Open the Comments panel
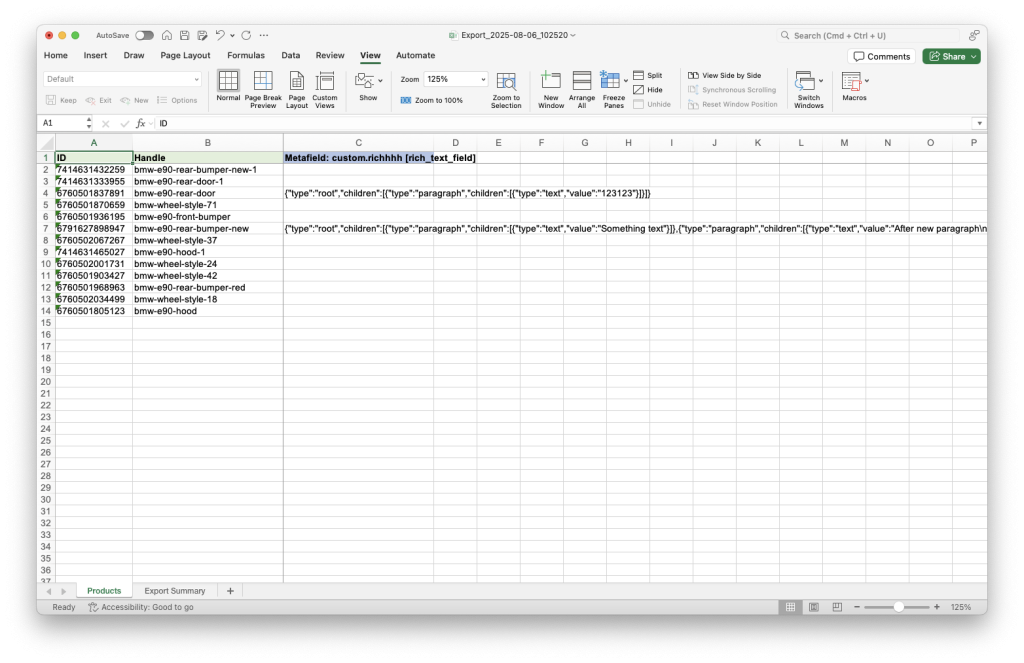Viewport: 1024px width, 663px height. click(x=881, y=56)
